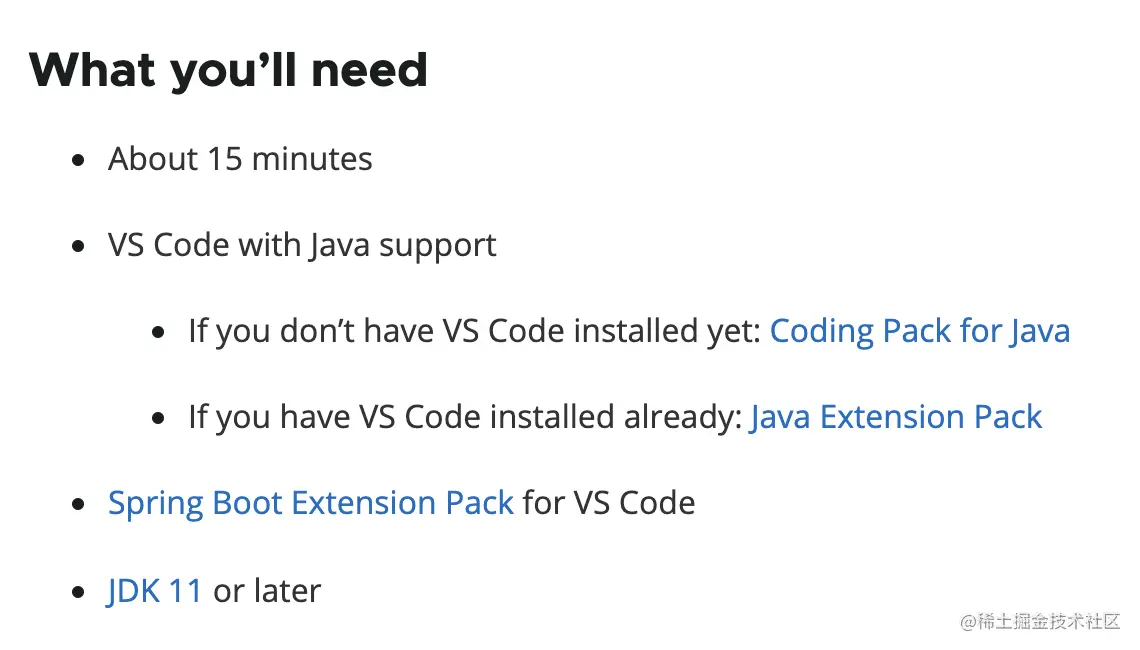Click the bullet before "About 15 minutes"
The height and width of the screenshot is (650, 1140).
click(79, 160)
